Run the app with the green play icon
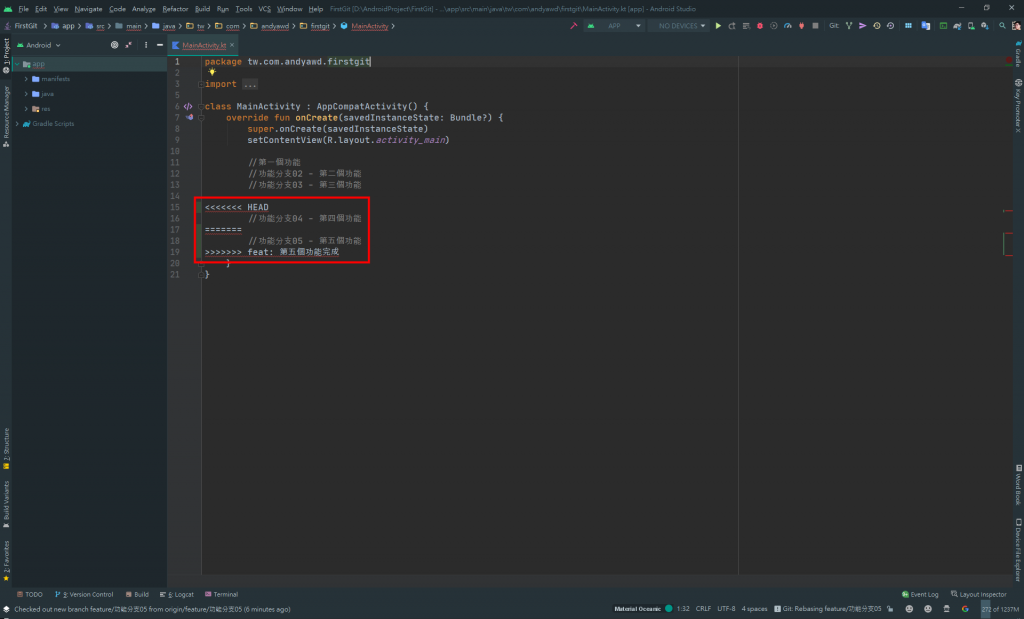Screen dimensions: 1024x619 (718, 26)
